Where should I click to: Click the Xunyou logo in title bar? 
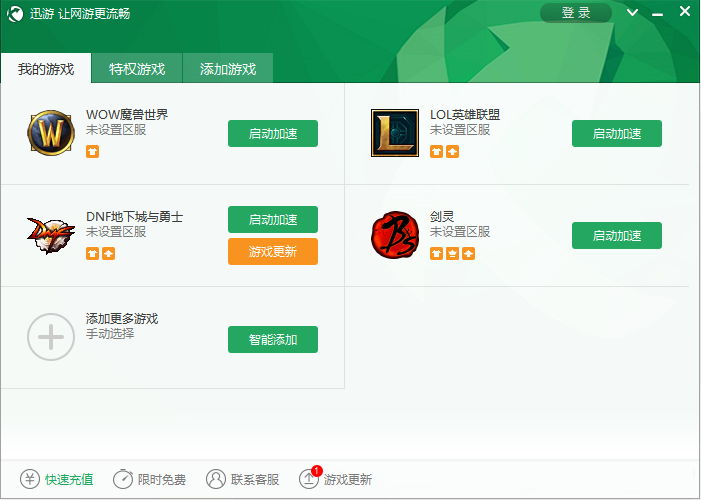15,14
